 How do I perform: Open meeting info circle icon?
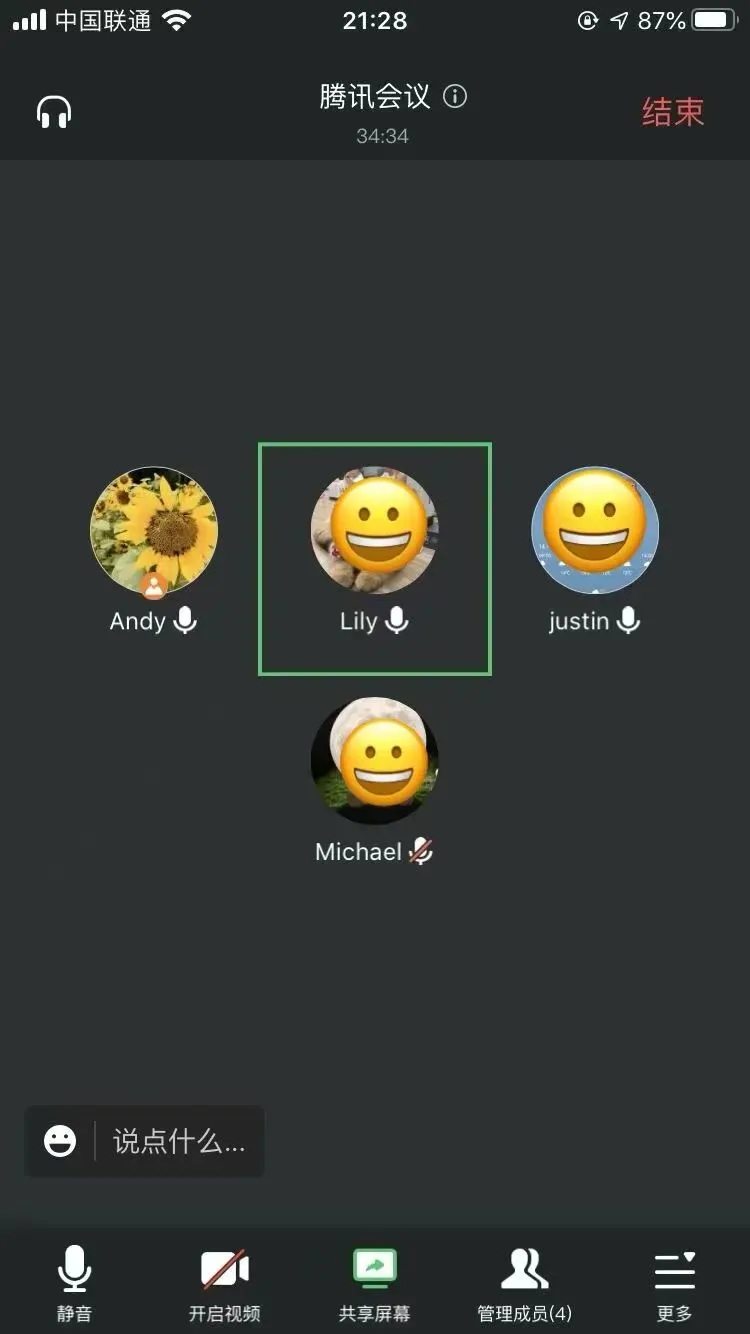(x=455, y=97)
